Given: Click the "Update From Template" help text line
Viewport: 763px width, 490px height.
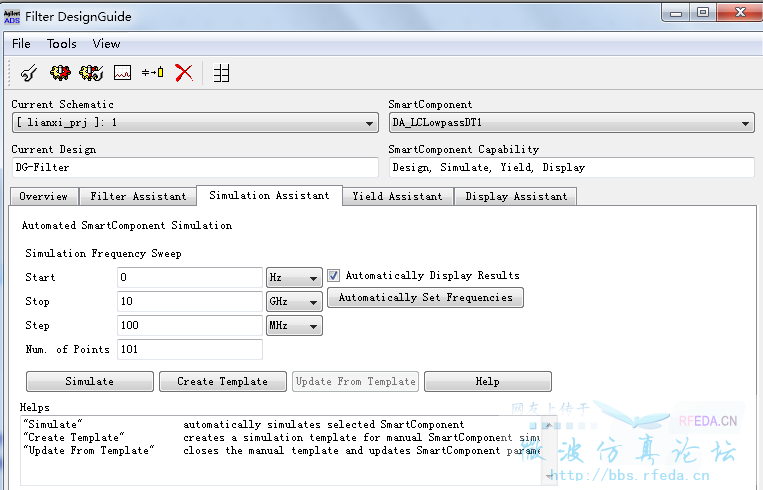Looking at the screenshot, I should point(282,451).
